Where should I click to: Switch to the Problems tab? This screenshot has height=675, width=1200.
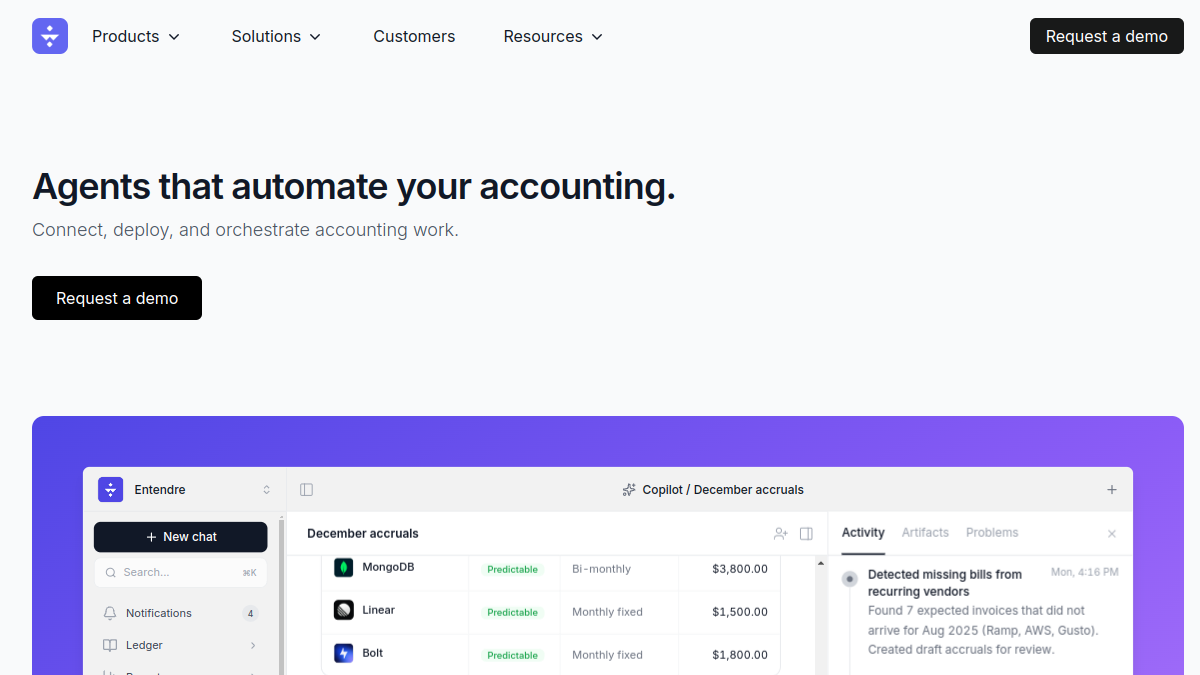coord(992,533)
